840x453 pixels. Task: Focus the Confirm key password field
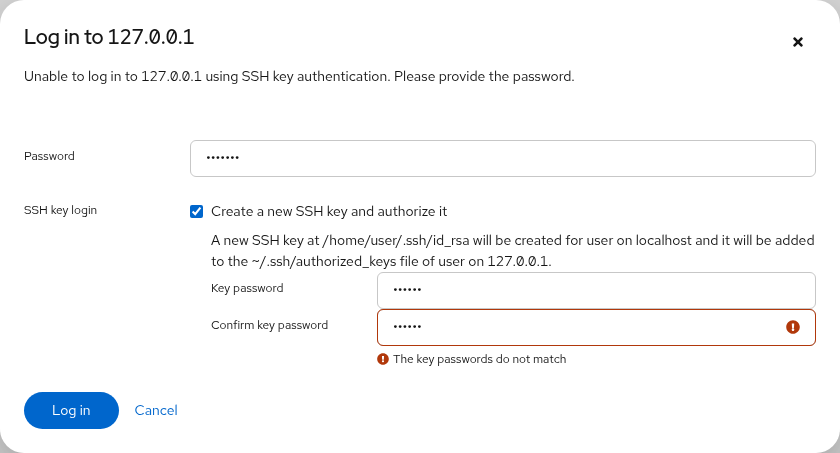(596, 327)
